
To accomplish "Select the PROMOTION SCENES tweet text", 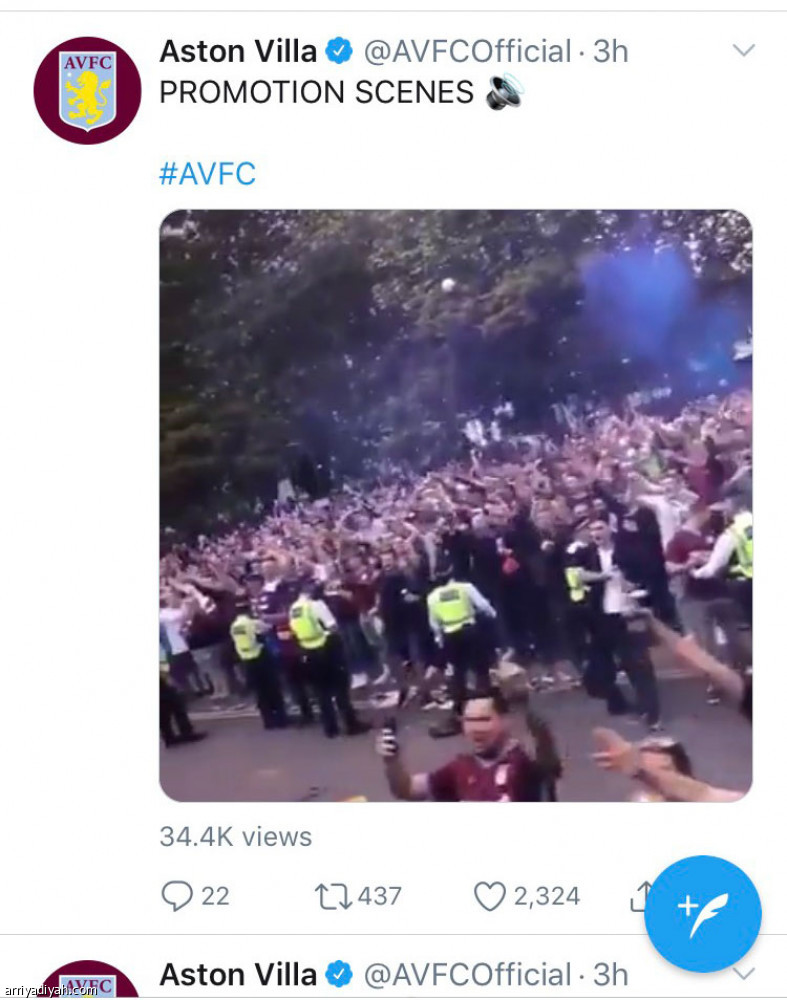I will (316, 93).
